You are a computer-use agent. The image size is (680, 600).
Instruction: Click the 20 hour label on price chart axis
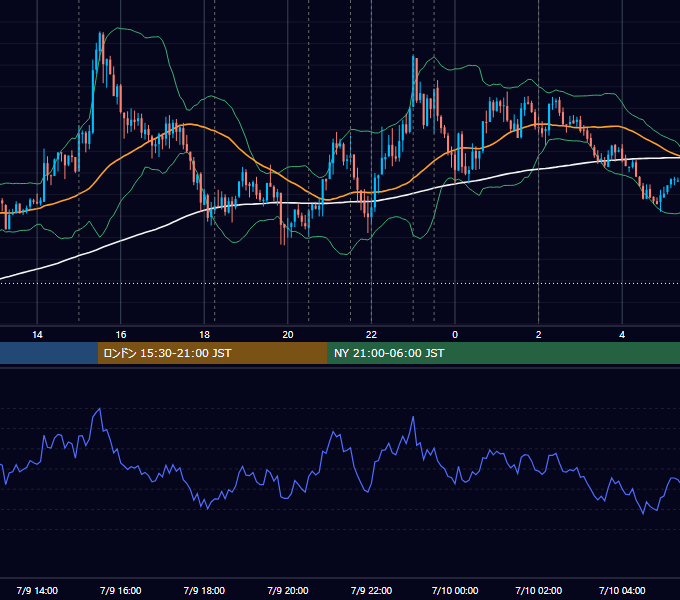(x=288, y=334)
